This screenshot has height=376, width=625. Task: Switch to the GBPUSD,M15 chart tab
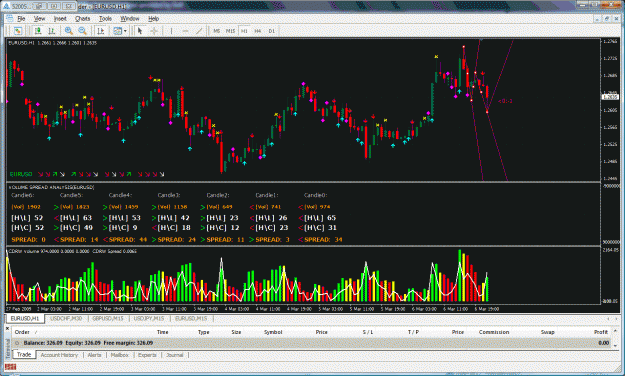tap(108, 319)
